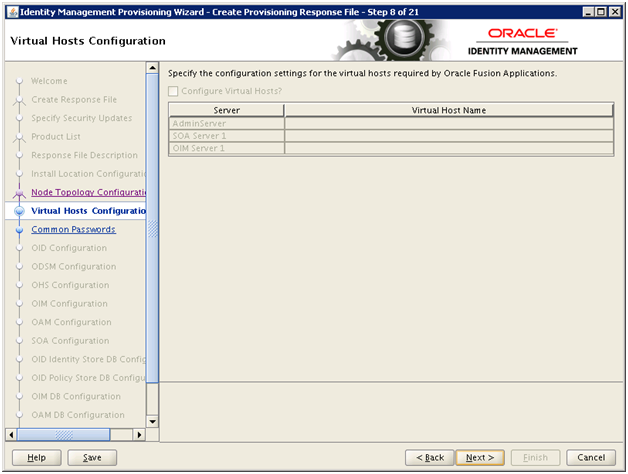Select the OAM Configuration step
This screenshot has height=474, width=628.
point(72,322)
